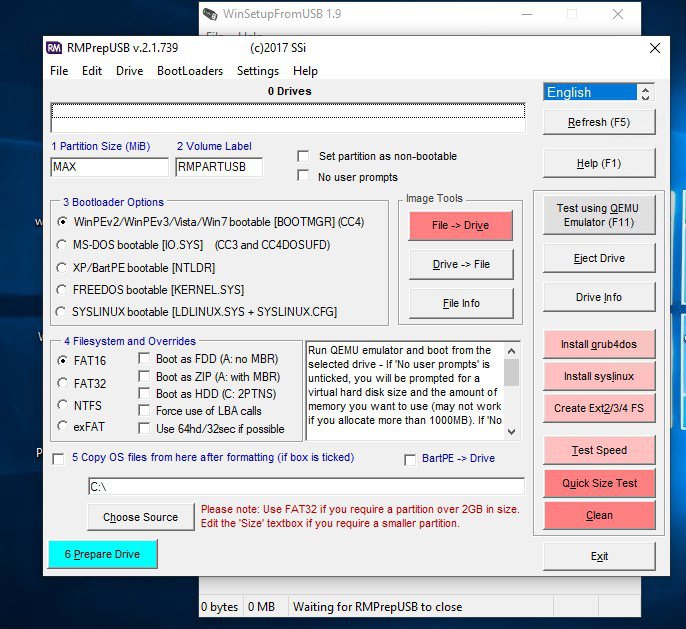Click the help text scroll-down arrow

pyautogui.click(x=511, y=432)
